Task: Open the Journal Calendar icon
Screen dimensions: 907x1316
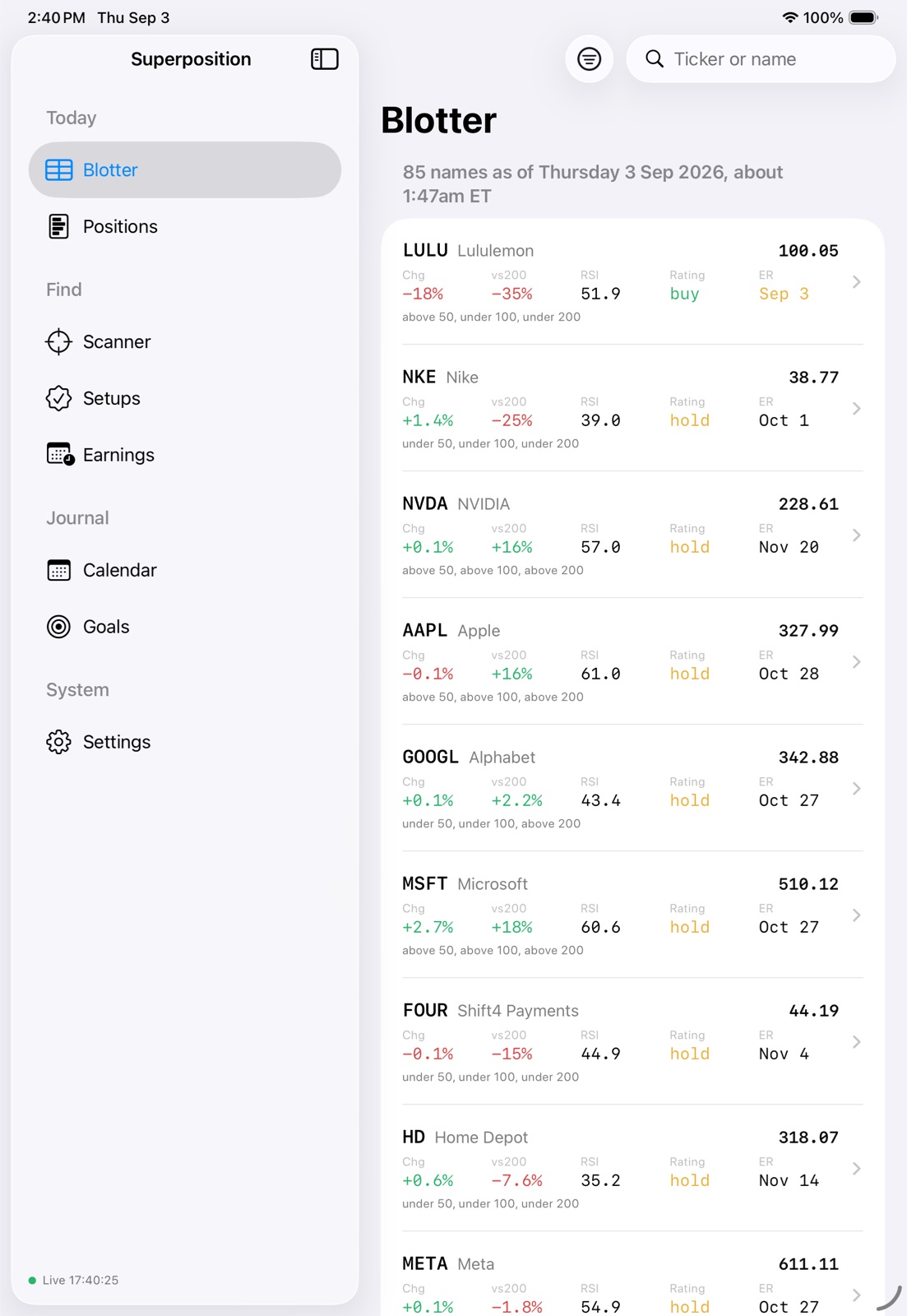Action: point(58,570)
